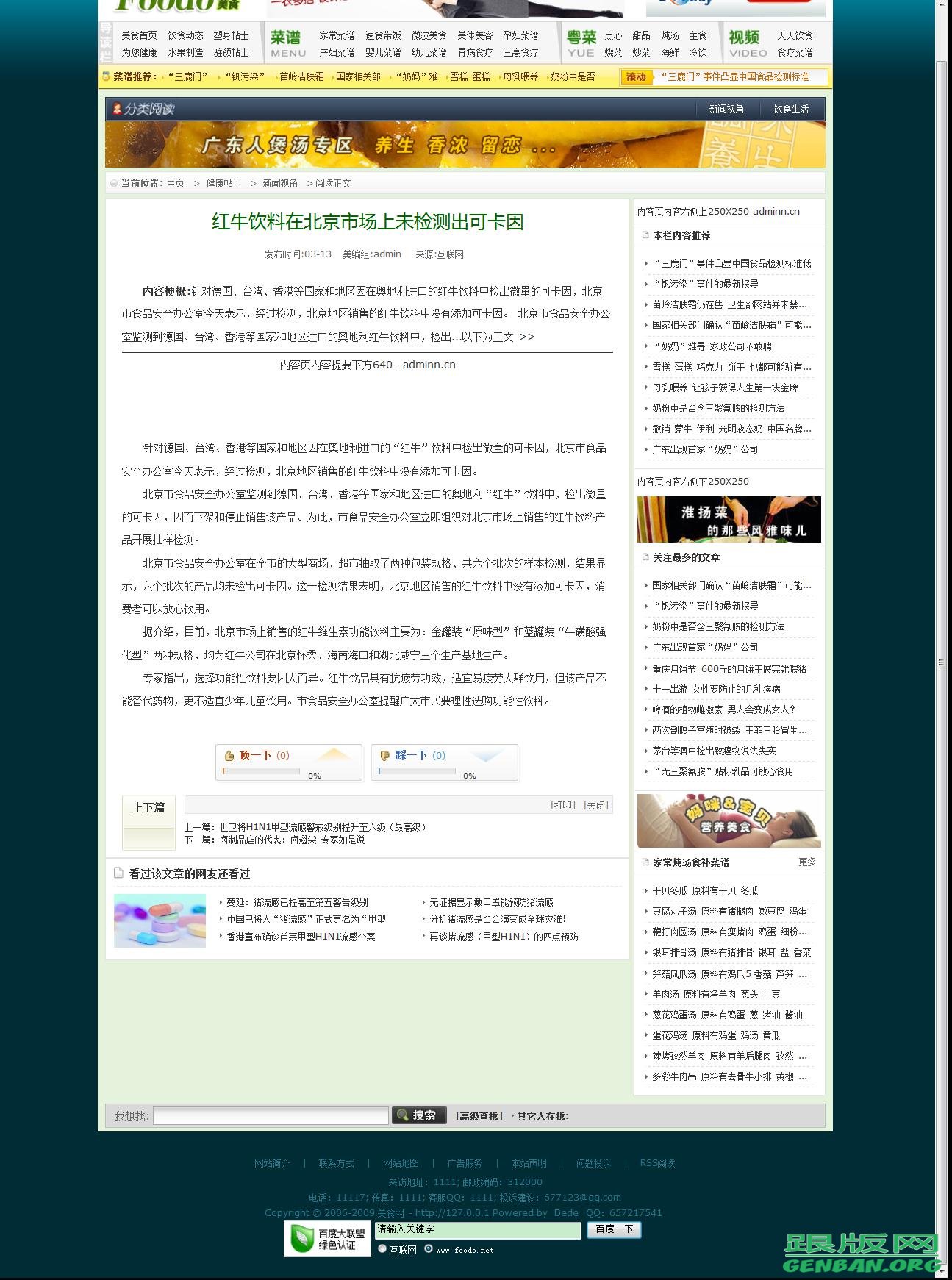Image resolution: width=952 pixels, height=1280 pixels.
Task: Open 网站简介 footer link
Action: click(x=272, y=1163)
